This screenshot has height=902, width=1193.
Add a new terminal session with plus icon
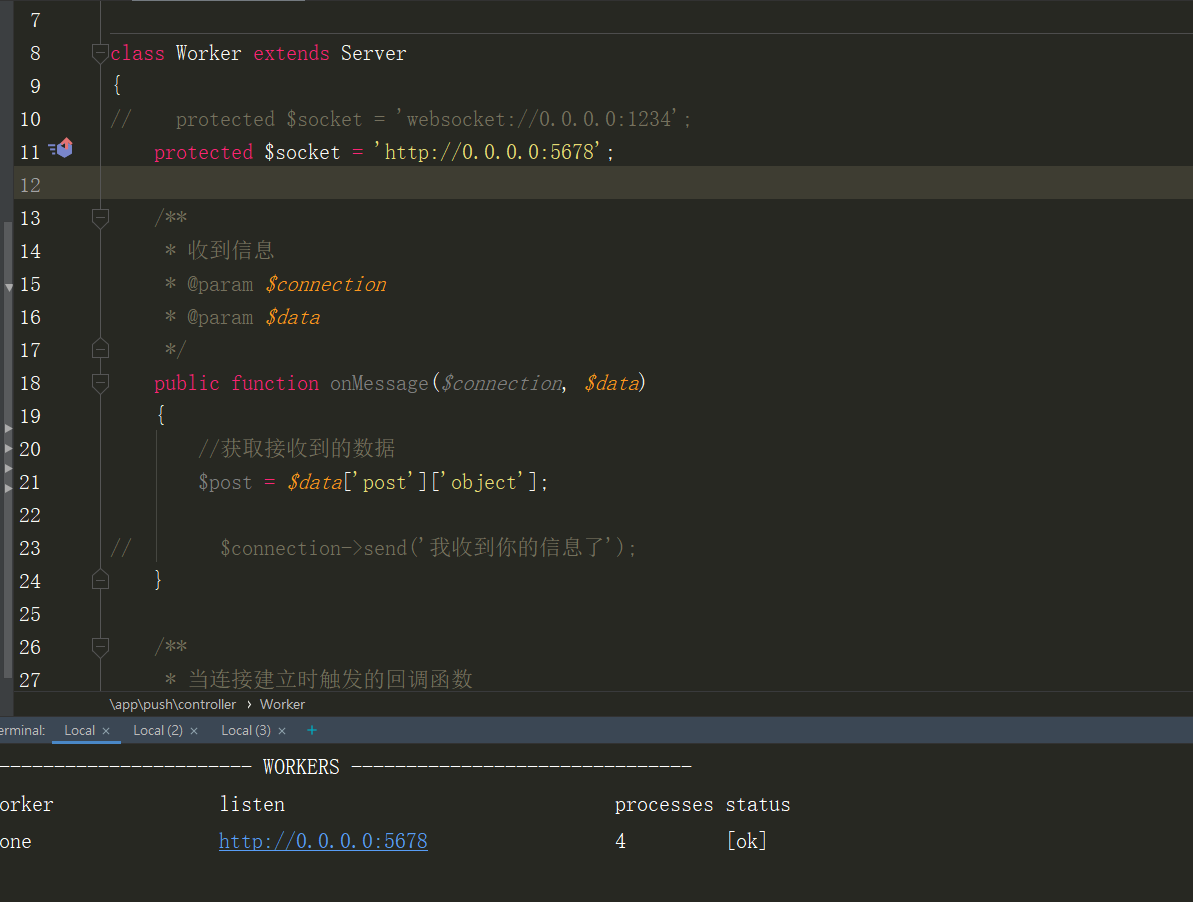click(x=311, y=730)
